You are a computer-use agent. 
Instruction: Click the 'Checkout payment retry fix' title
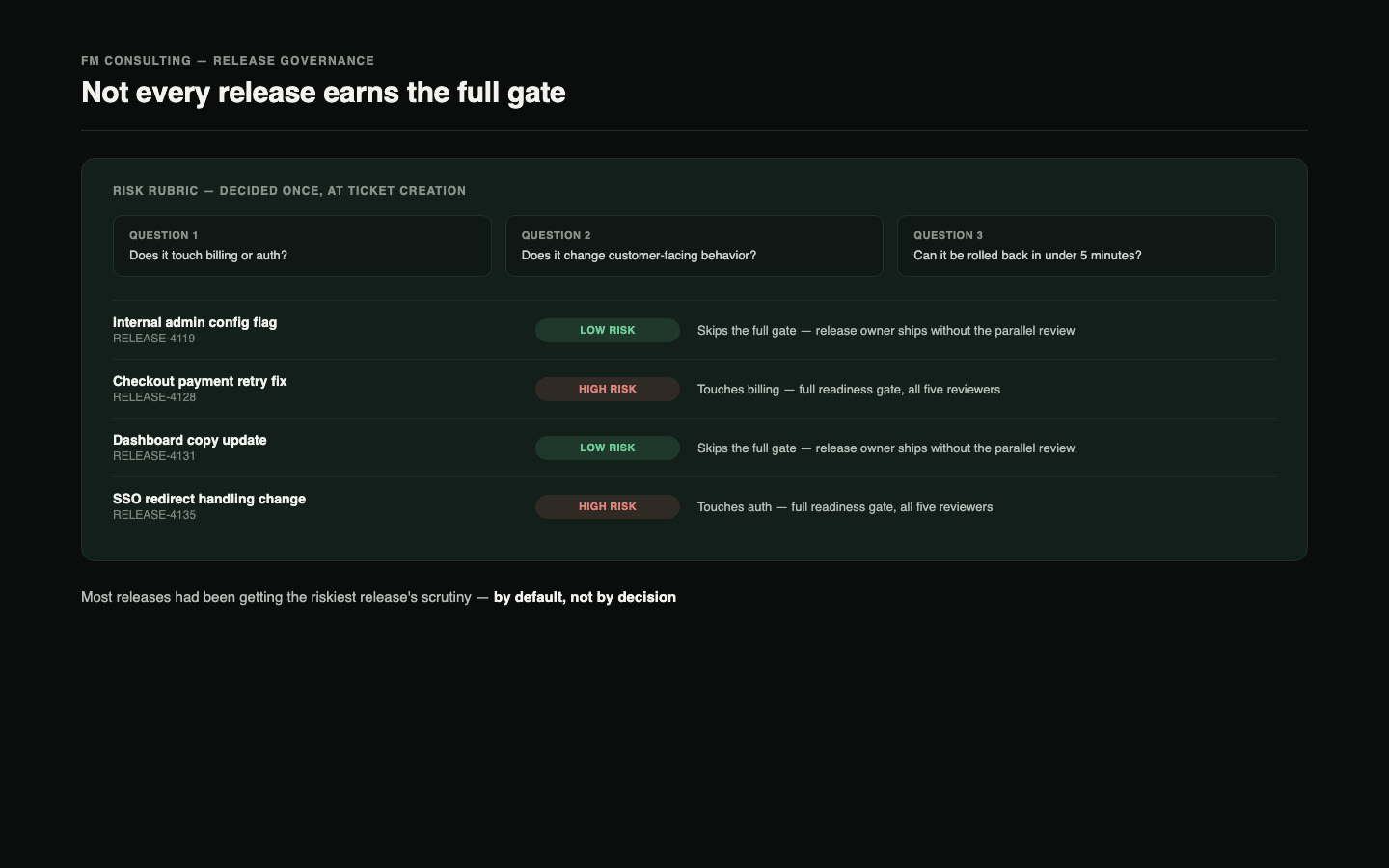200,381
